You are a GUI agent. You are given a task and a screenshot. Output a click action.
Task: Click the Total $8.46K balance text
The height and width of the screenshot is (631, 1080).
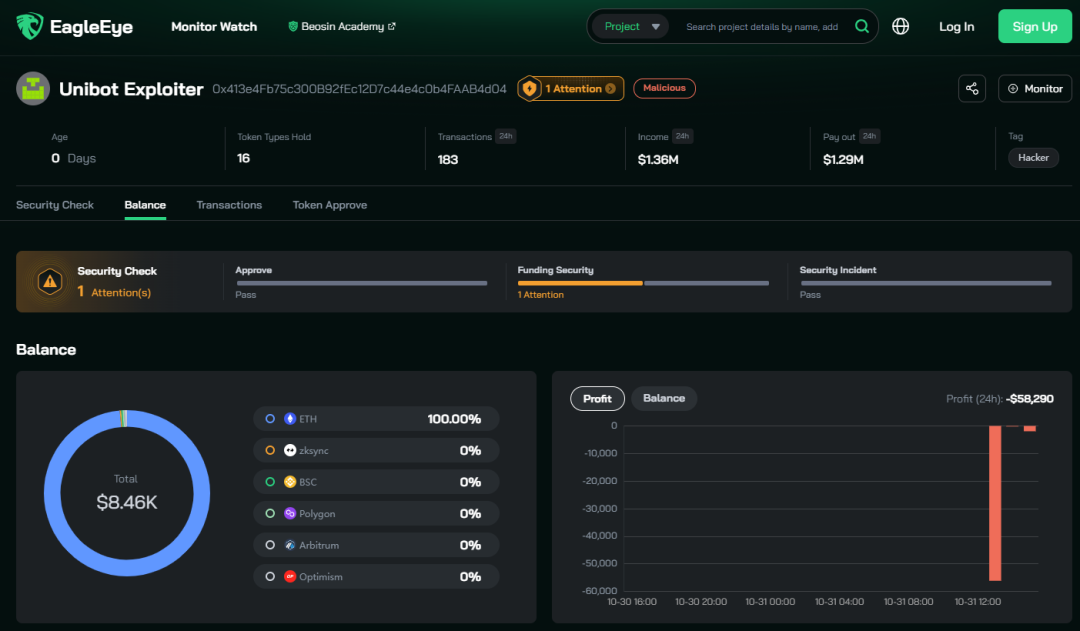point(127,502)
